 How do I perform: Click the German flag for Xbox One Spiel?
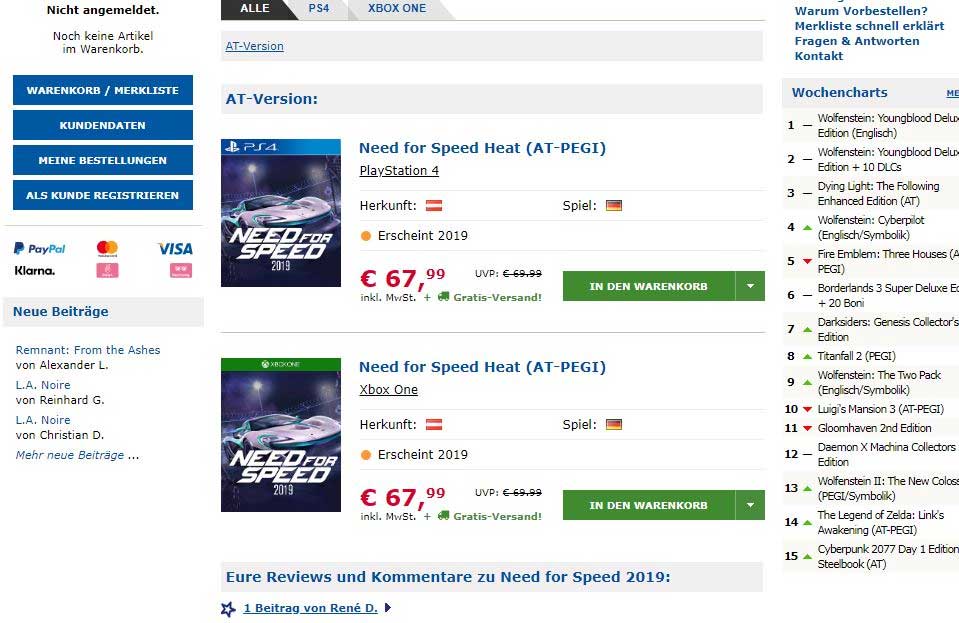pos(614,424)
